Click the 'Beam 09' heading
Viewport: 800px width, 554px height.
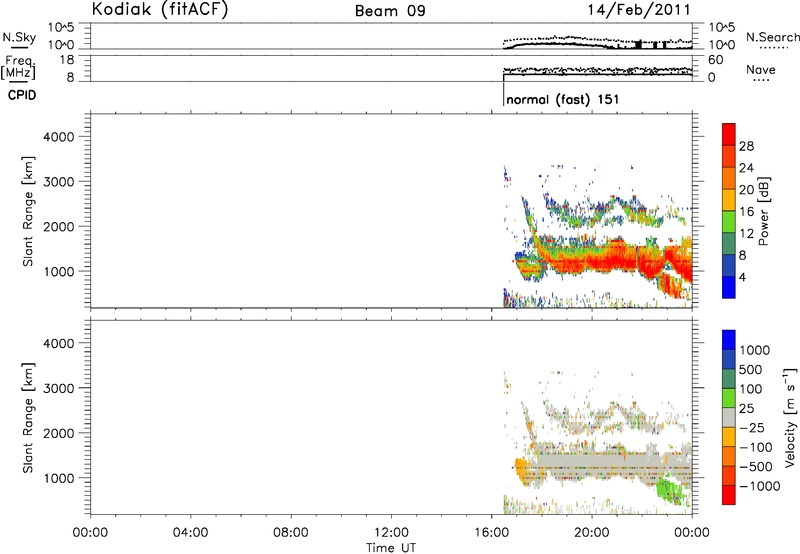[x=390, y=11]
